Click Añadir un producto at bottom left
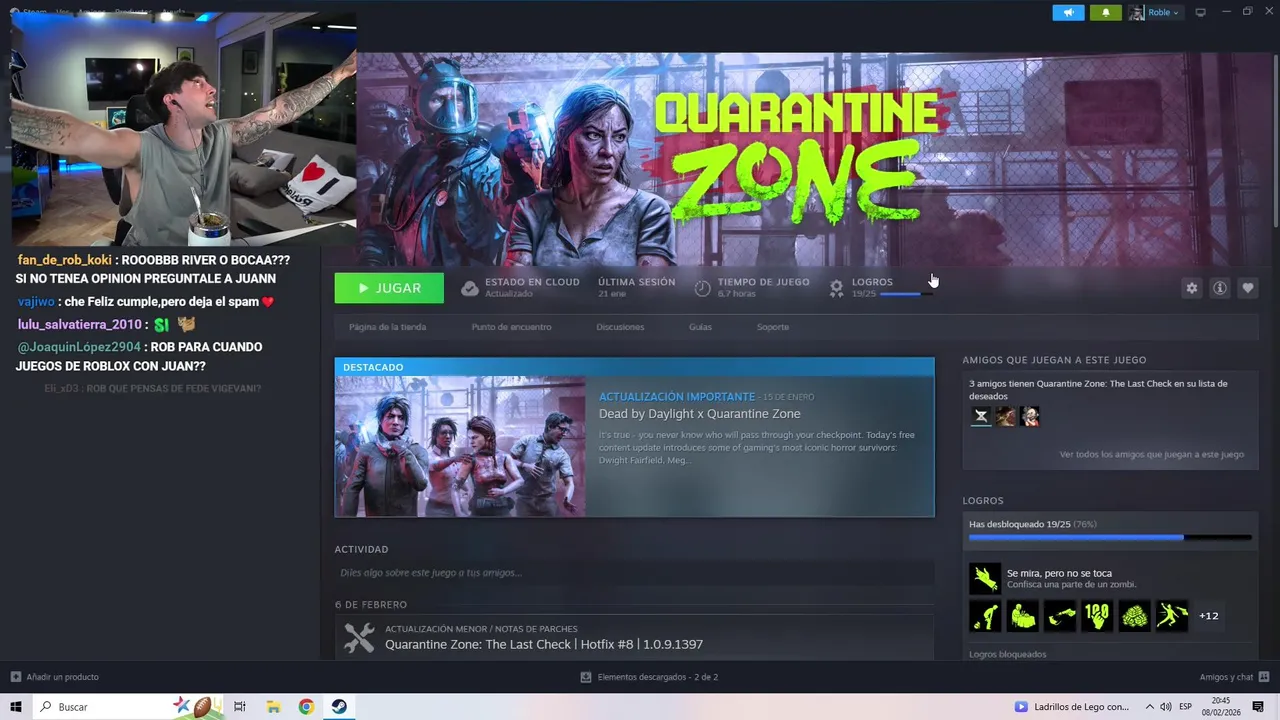 (x=55, y=677)
